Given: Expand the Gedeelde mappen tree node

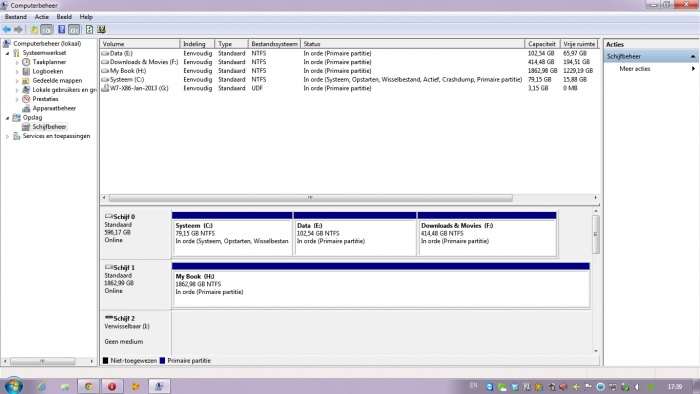Looking at the screenshot, I should click(17, 81).
